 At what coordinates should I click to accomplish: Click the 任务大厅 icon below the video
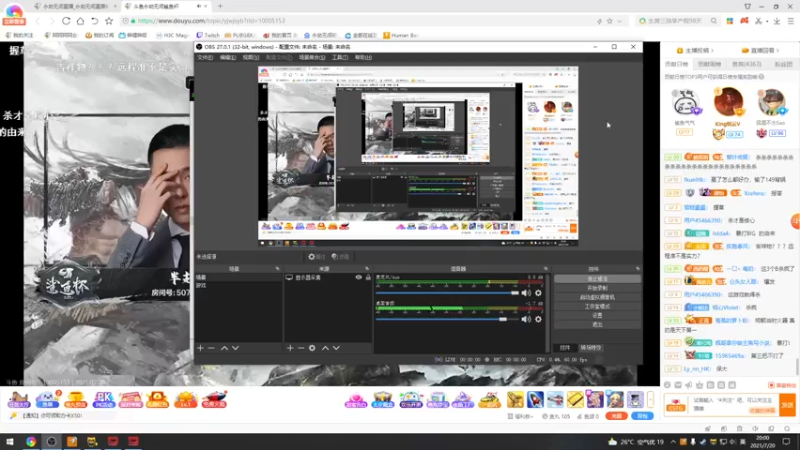pos(19,399)
